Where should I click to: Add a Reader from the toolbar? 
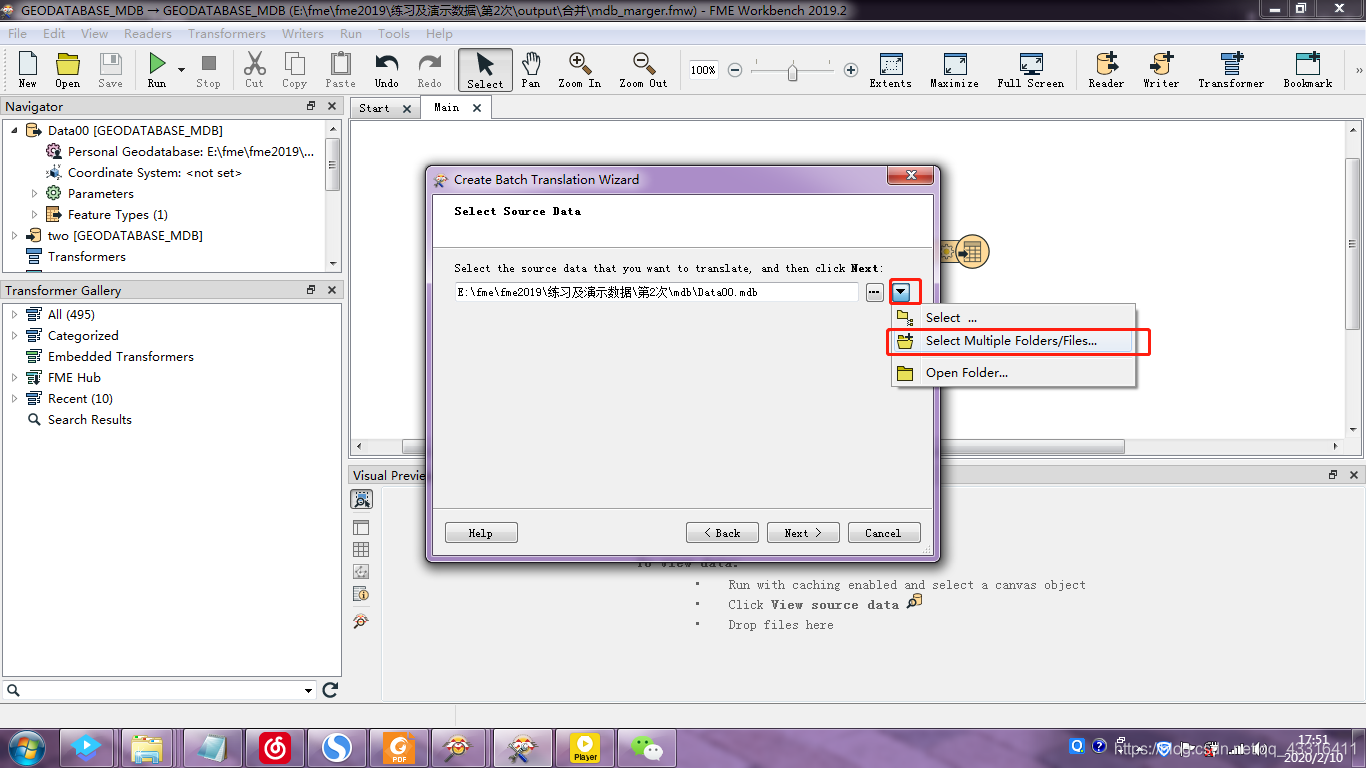[1106, 70]
